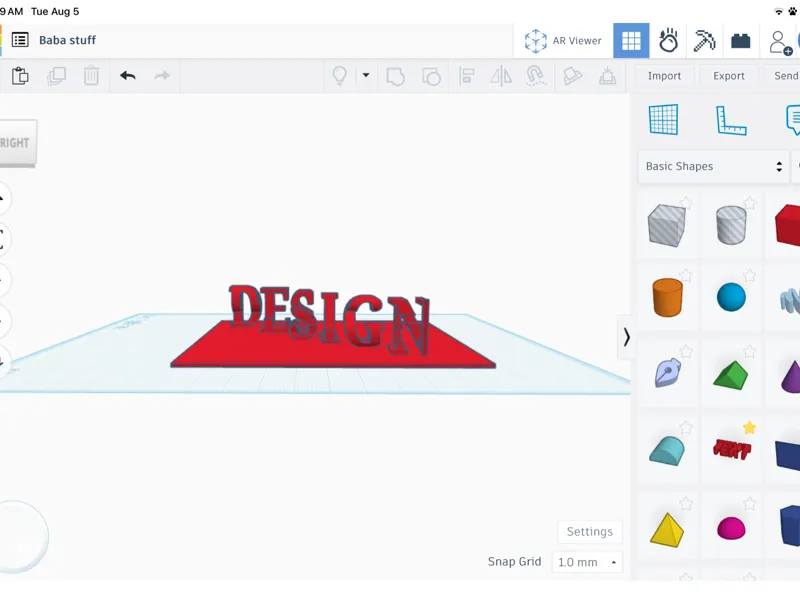Open the AR Viewer

pos(563,40)
